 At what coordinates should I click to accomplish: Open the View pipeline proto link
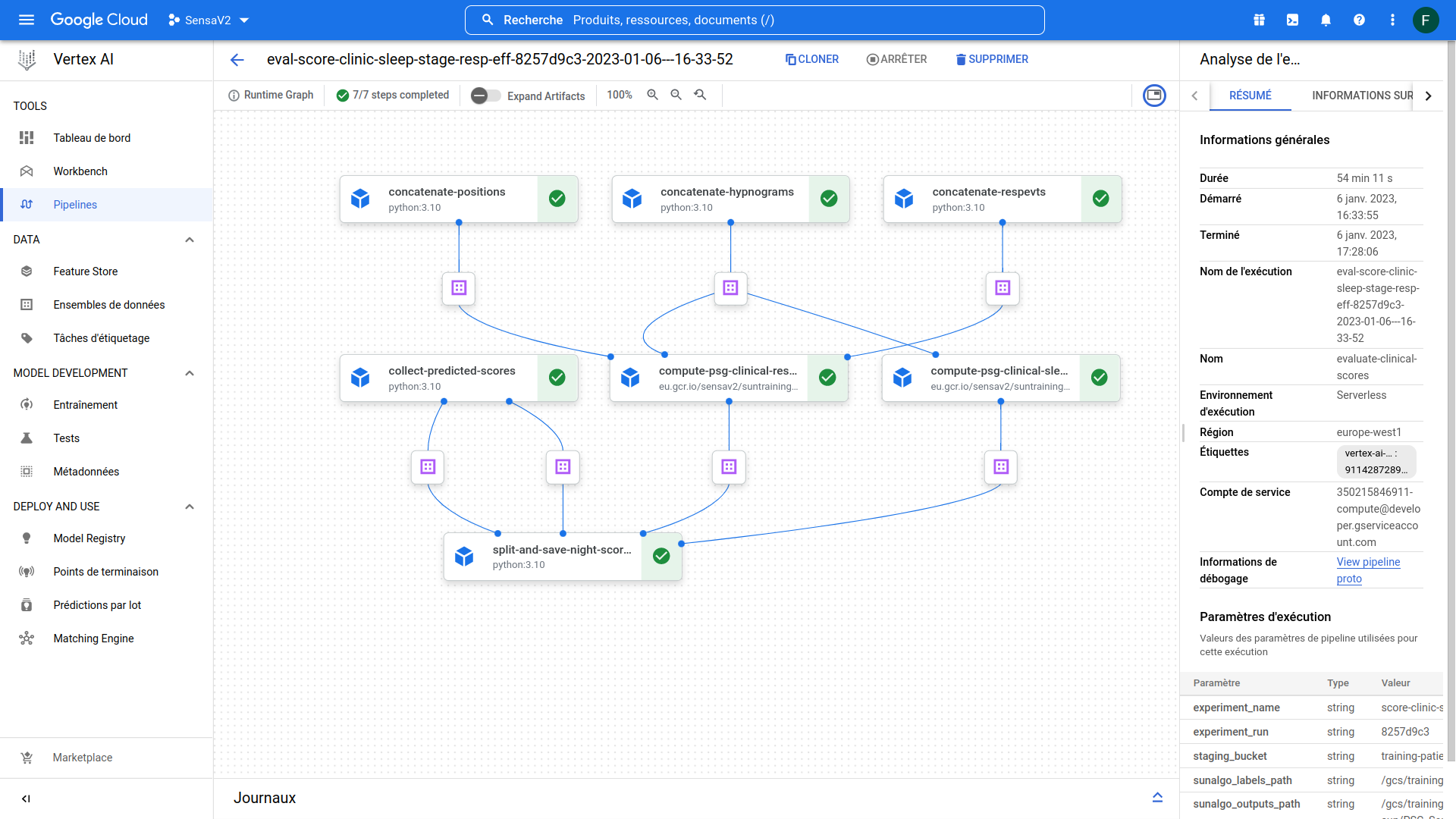pyautogui.click(x=1368, y=570)
